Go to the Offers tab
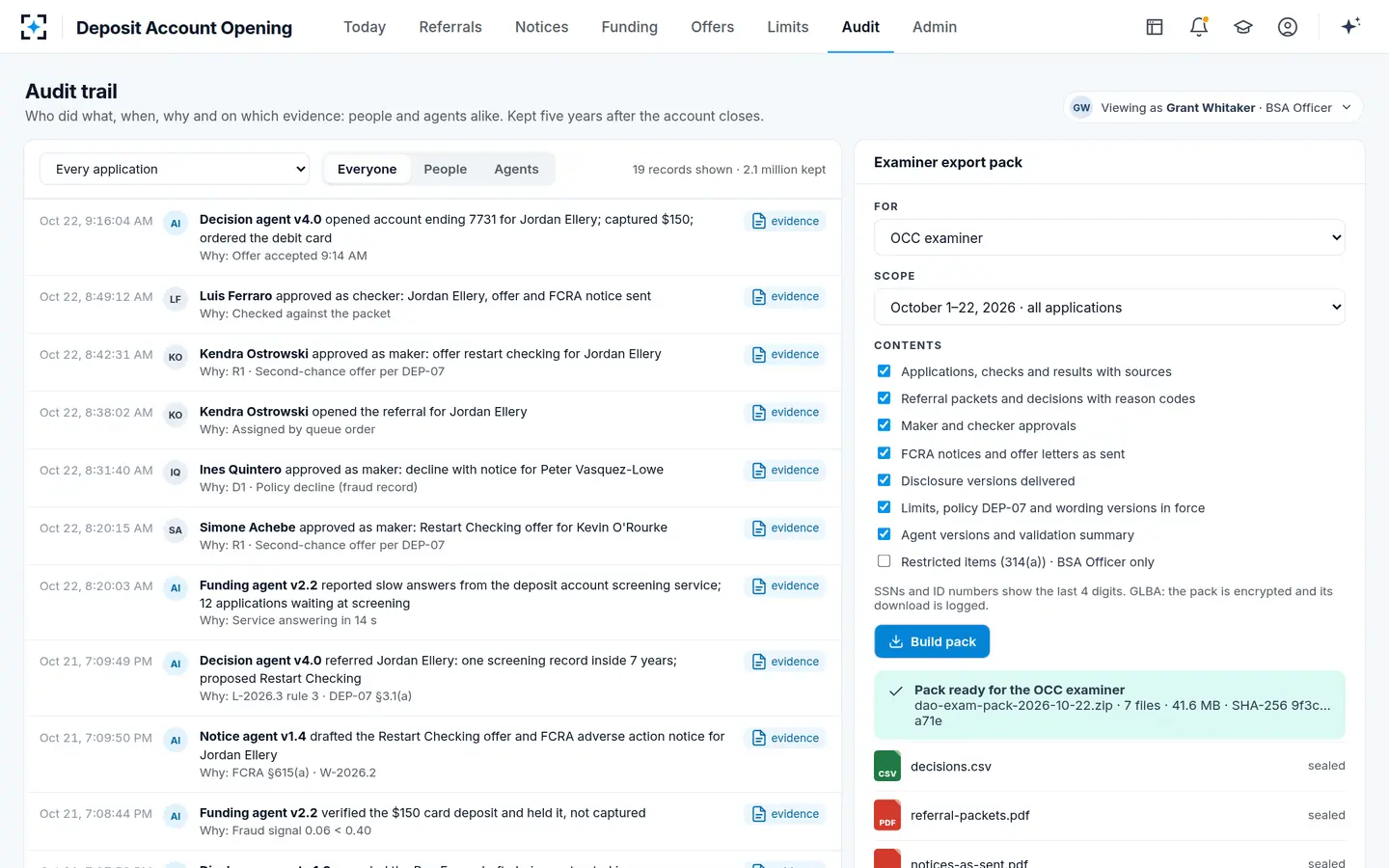The width and height of the screenshot is (1389, 868). click(713, 27)
